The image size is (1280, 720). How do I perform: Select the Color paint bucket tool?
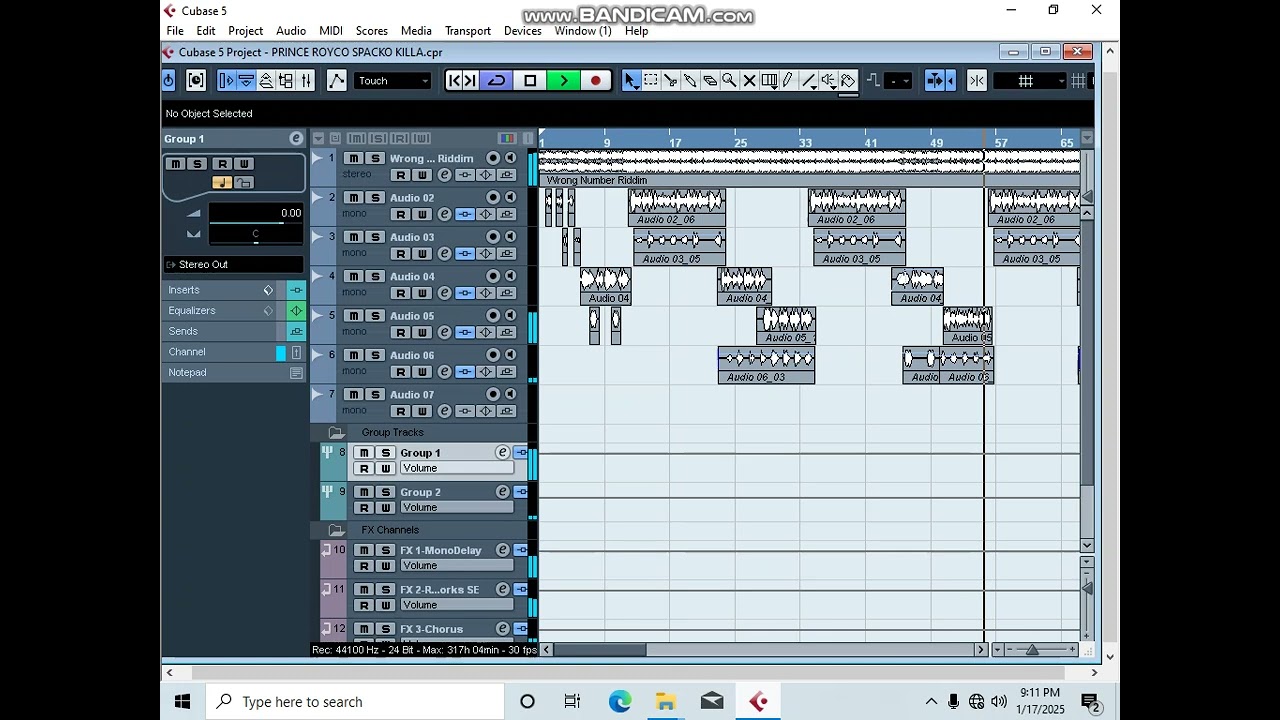coord(848,81)
